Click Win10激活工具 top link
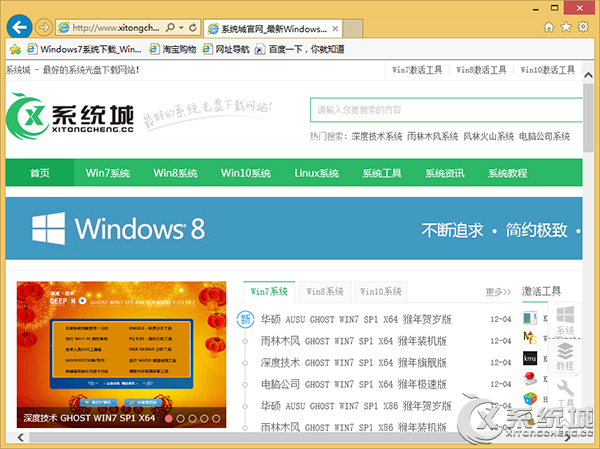 pyautogui.click(x=548, y=70)
